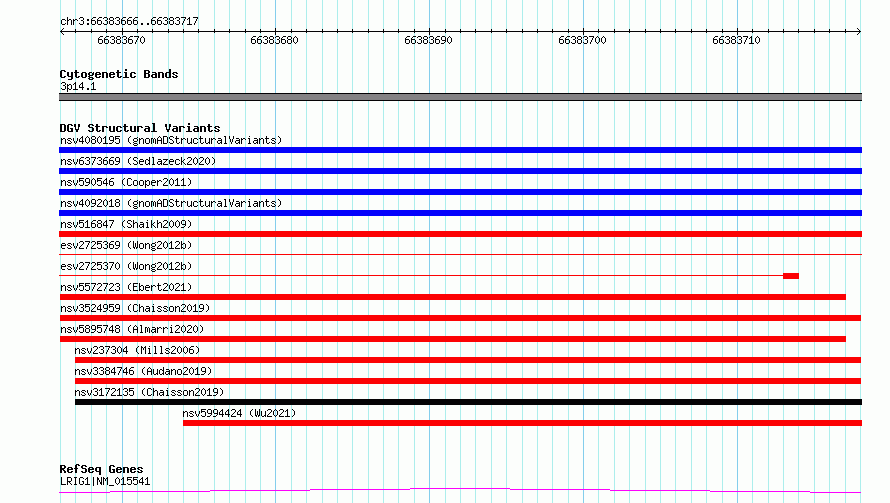Viewport: 890px width, 503px height.
Task: Click ruler position 66383690
Action: pyautogui.click(x=429, y=40)
